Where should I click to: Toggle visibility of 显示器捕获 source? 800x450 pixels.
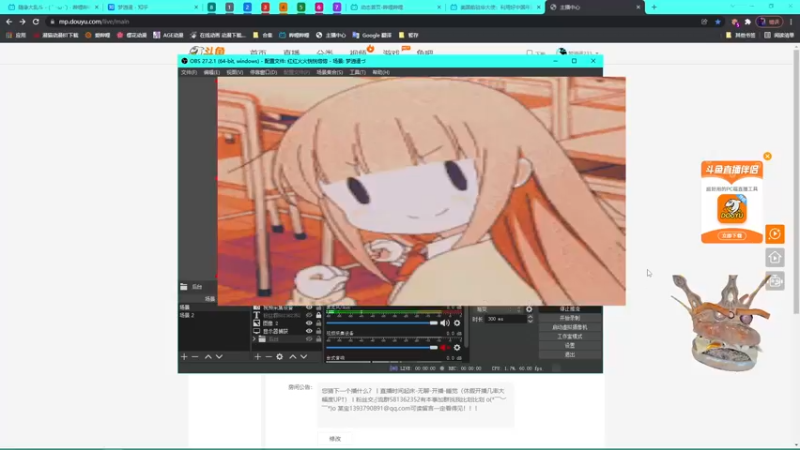click(x=309, y=331)
